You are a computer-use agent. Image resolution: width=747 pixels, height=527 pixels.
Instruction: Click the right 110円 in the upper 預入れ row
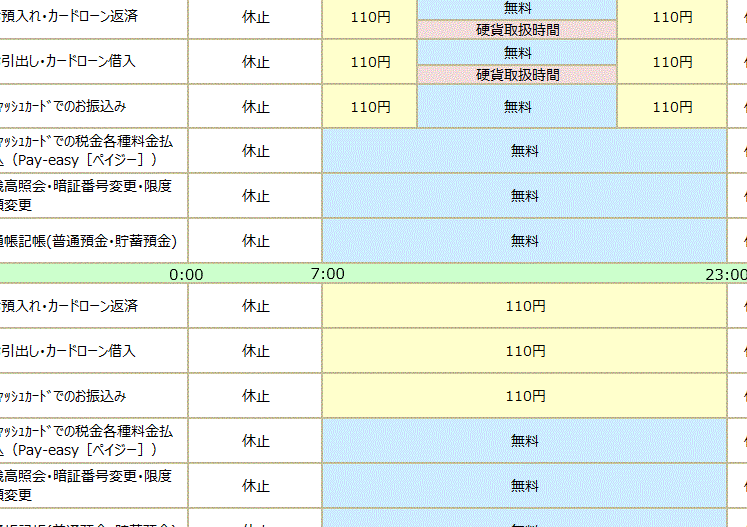(672, 16)
